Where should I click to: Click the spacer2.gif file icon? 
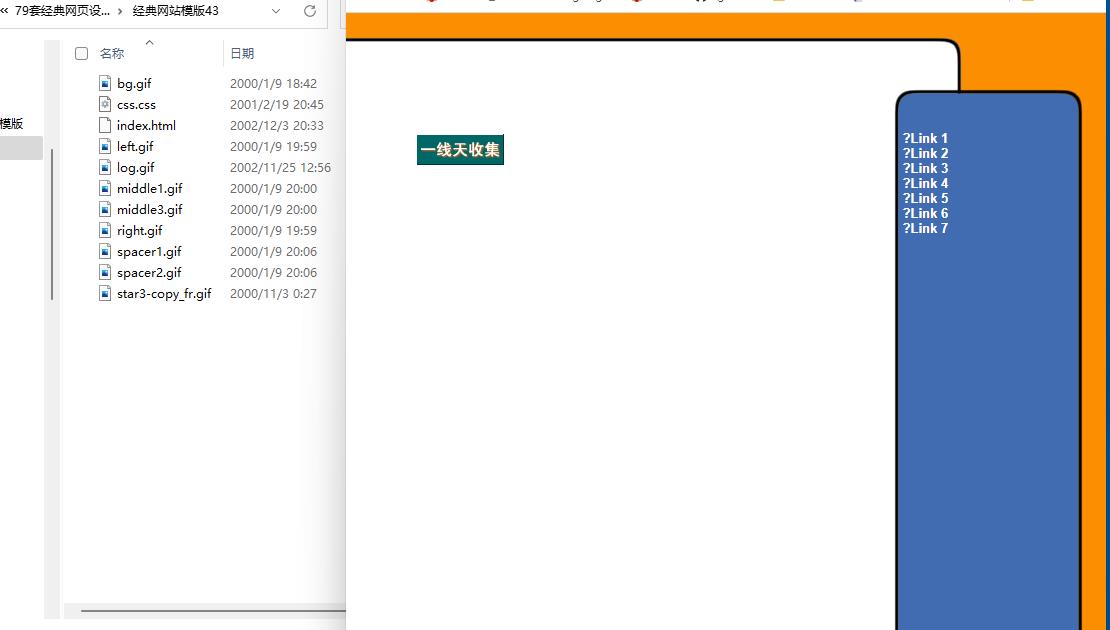[x=105, y=273]
